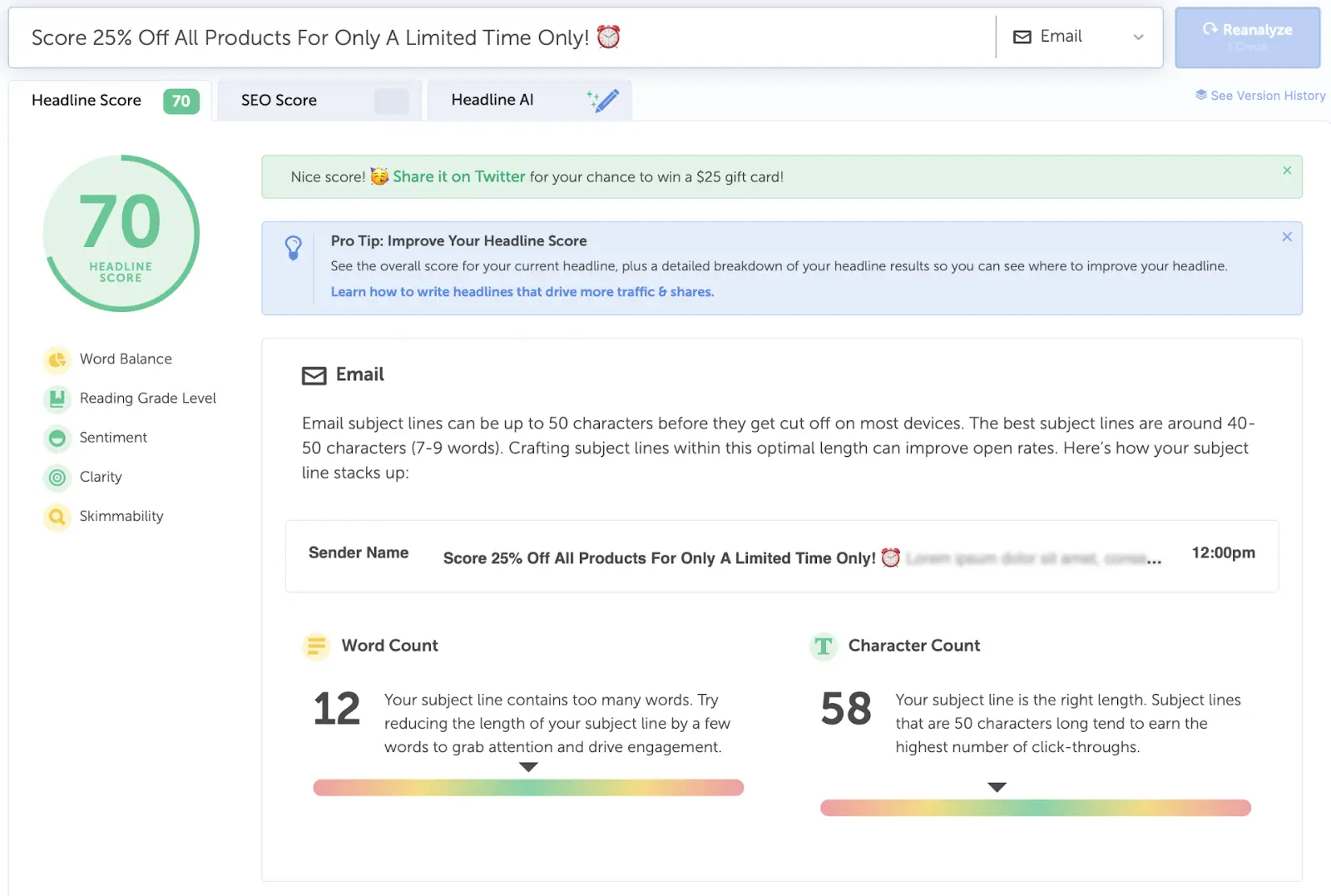This screenshot has height=896, width=1331.
Task: Click the Headline AI magic wand icon
Action: (603, 100)
